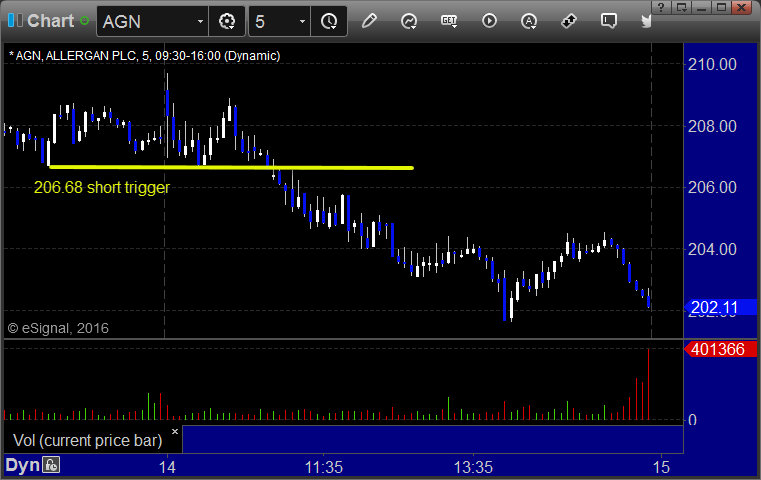Screen dimensions: 761x480
Task: Click the 11:35 time axis label
Action: point(324,467)
